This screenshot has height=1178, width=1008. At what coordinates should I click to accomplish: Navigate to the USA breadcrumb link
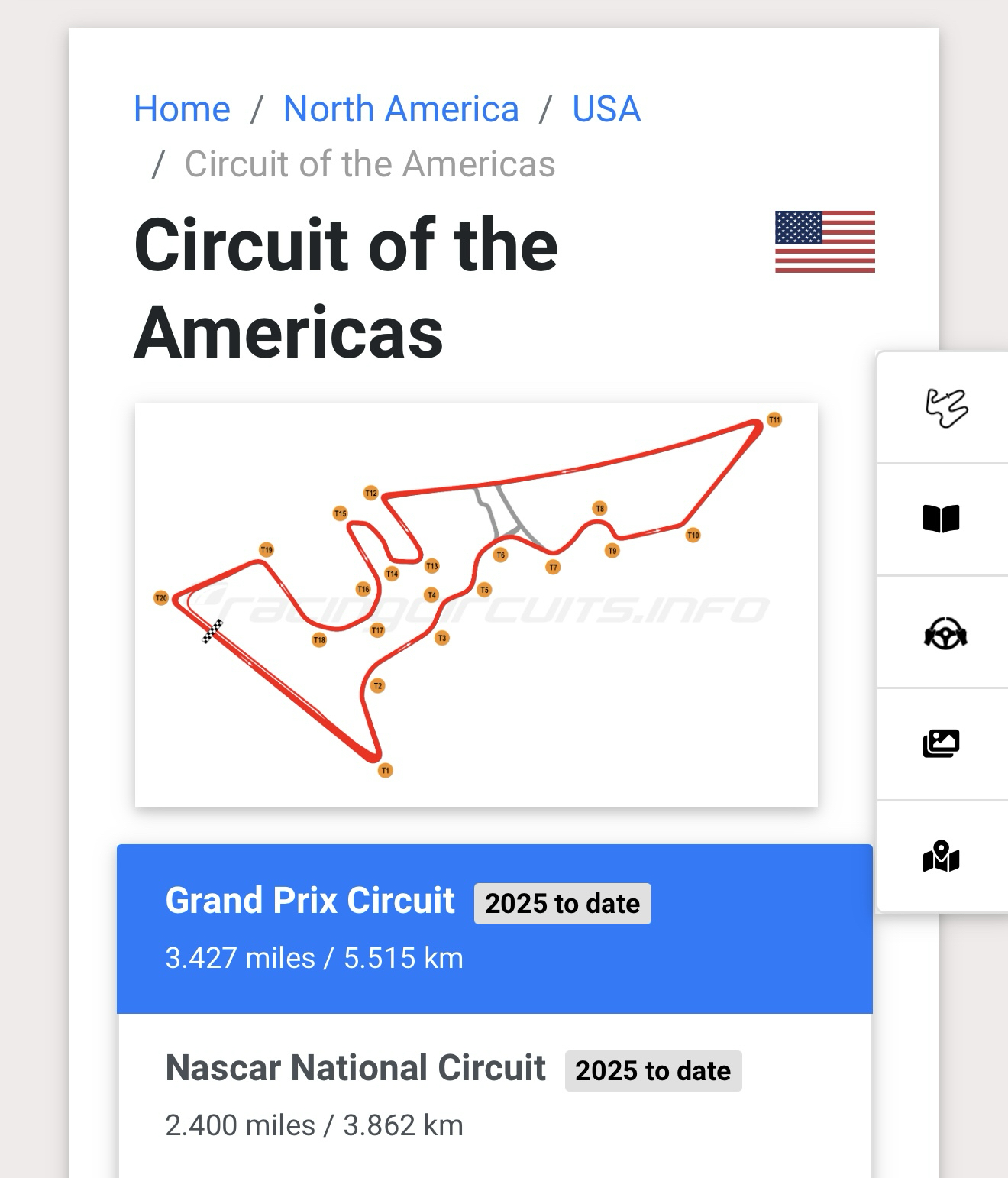tap(606, 108)
